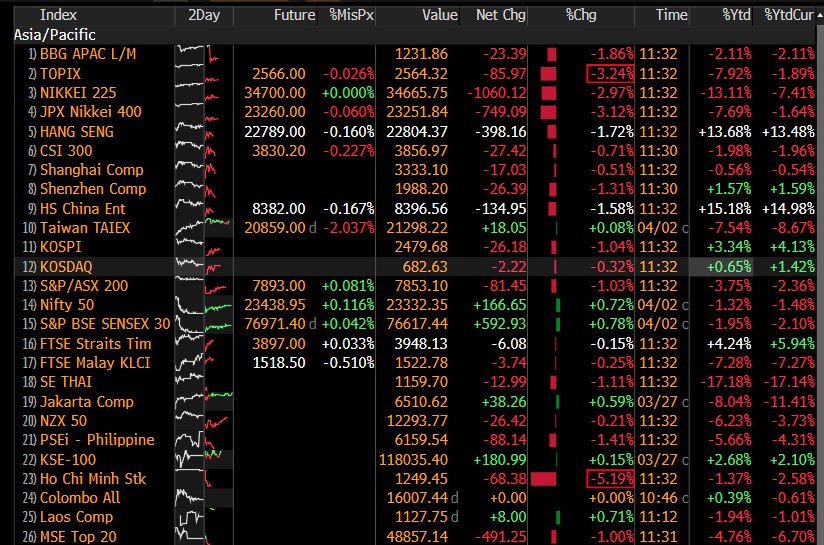Sort by the Value column header
This screenshot has width=824, height=545.
pyautogui.click(x=440, y=15)
